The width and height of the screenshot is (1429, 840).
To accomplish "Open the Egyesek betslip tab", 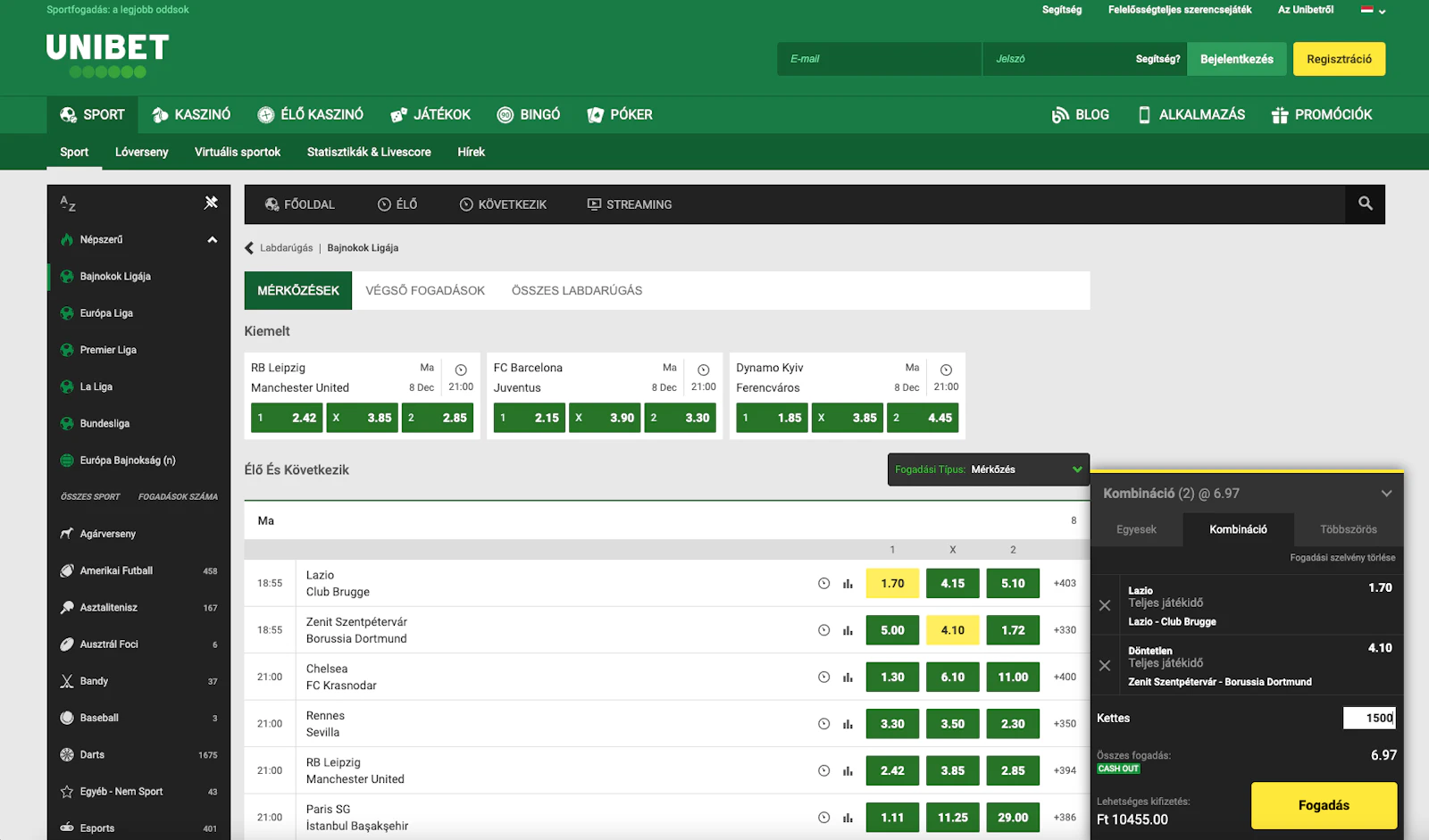I will [x=1136, y=529].
